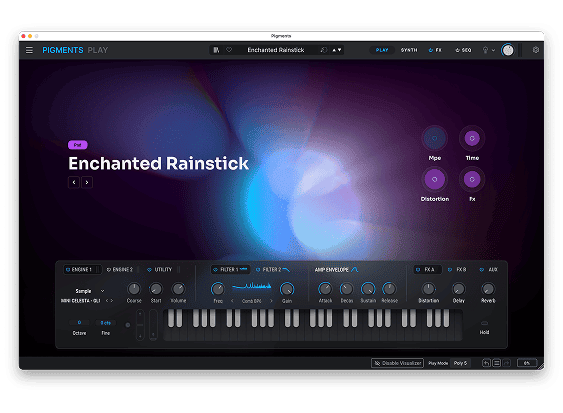
Task: Click the icon right of the preset name
Action: pos(324,50)
